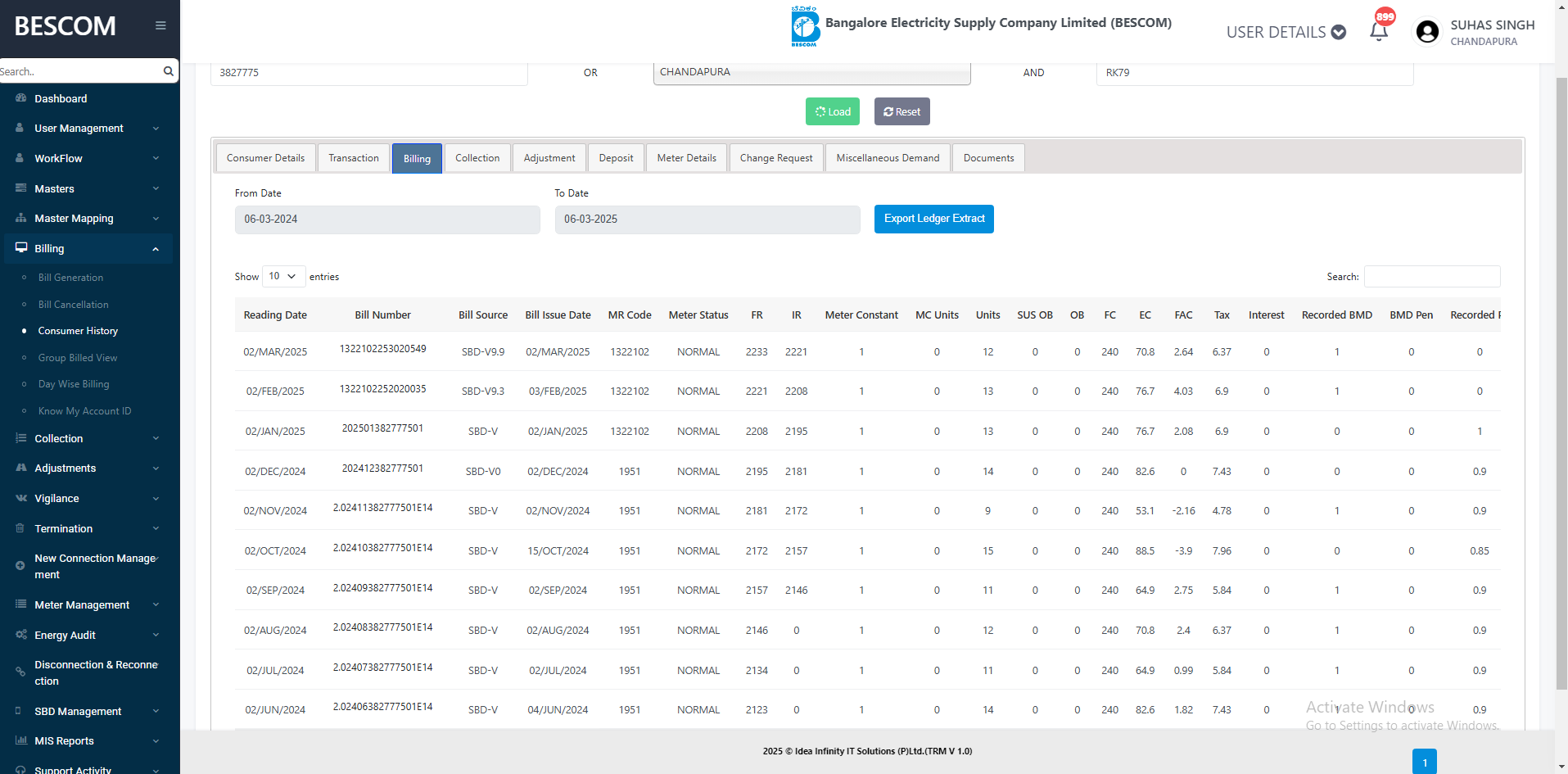Click the Energy Audit gears icon
This screenshot has width=1568, height=774.
point(20,635)
